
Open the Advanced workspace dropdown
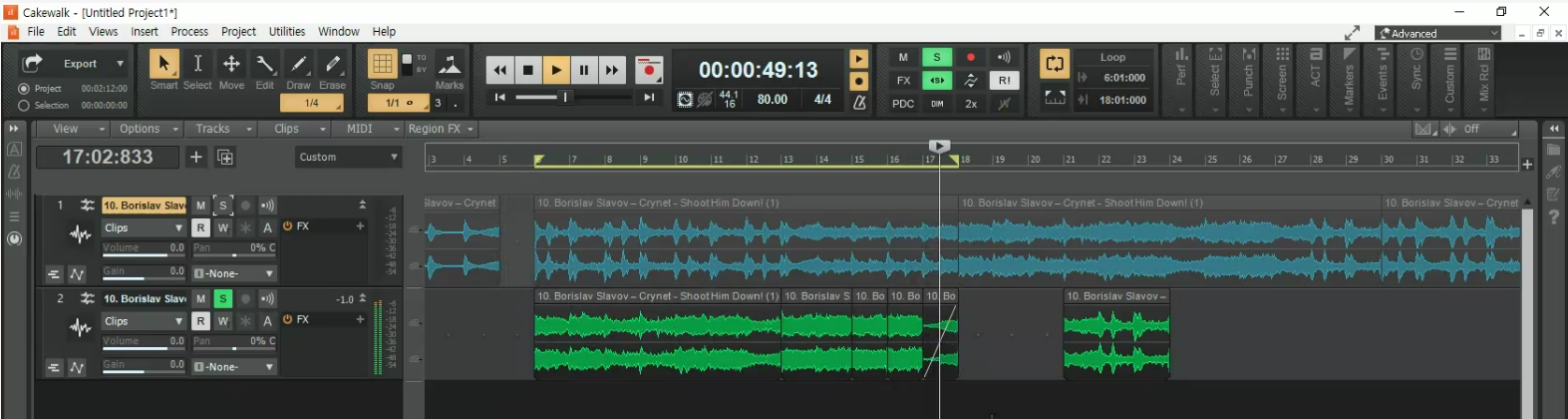[1437, 33]
